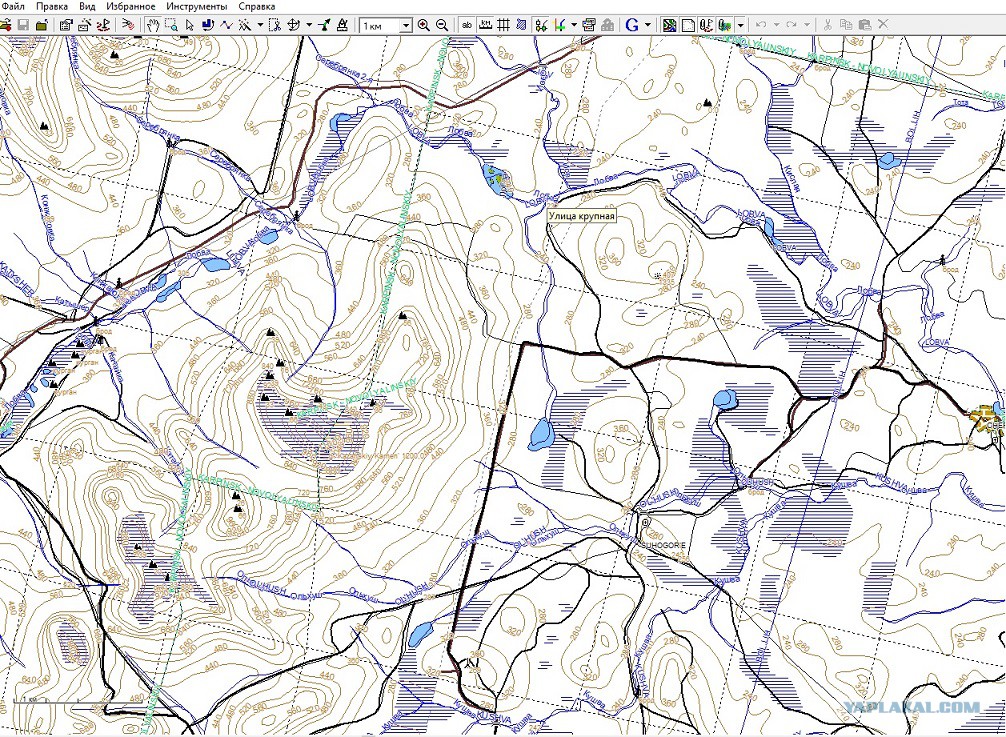The width and height of the screenshot is (1006, 737).
Task: Expand the snap options dropdown arrow
Action: tap(574, 25)
